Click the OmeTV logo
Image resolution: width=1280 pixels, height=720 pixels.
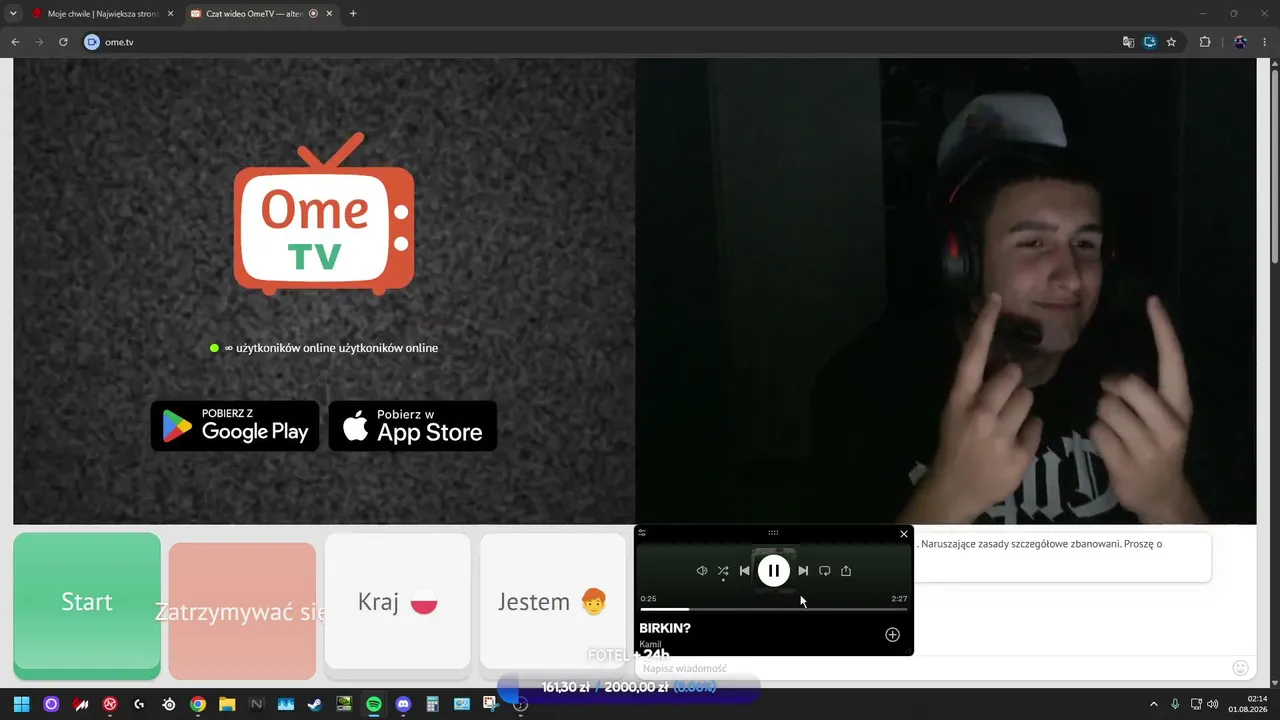[324, 214]
